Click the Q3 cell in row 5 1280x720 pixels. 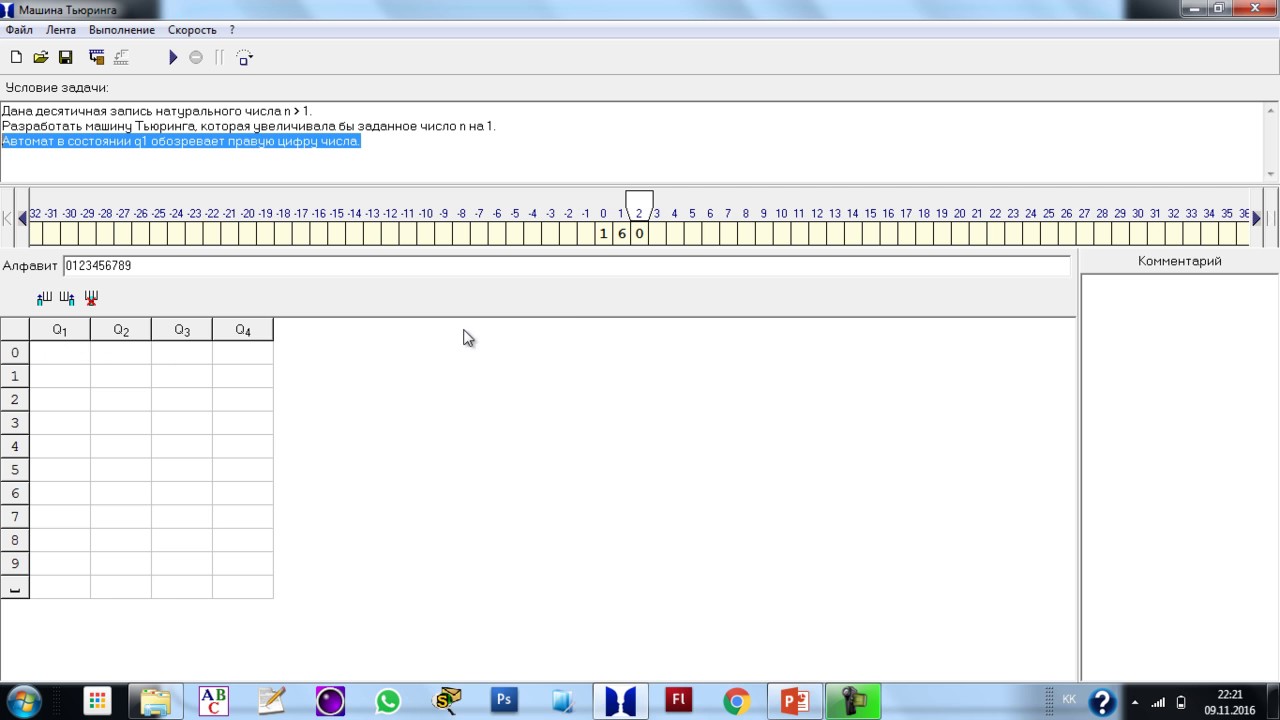182,470
